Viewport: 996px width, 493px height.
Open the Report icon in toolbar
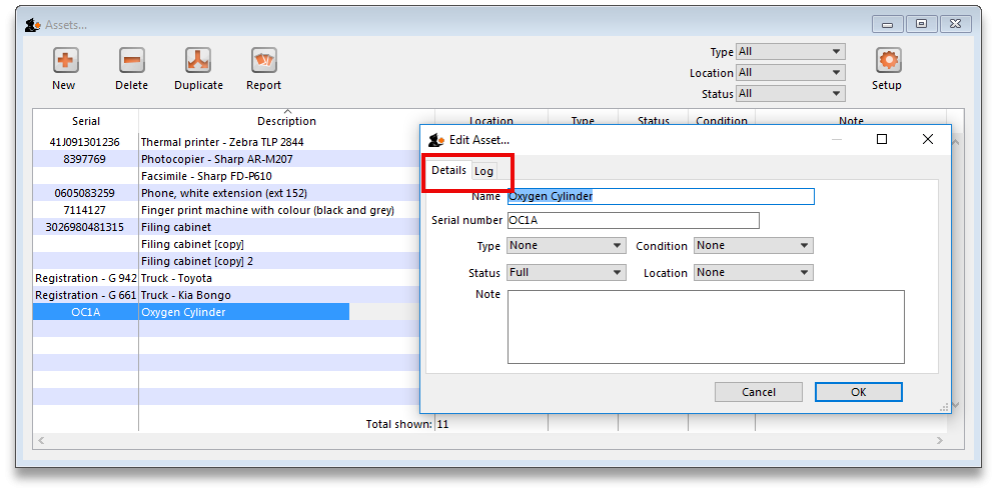(264, 61)
